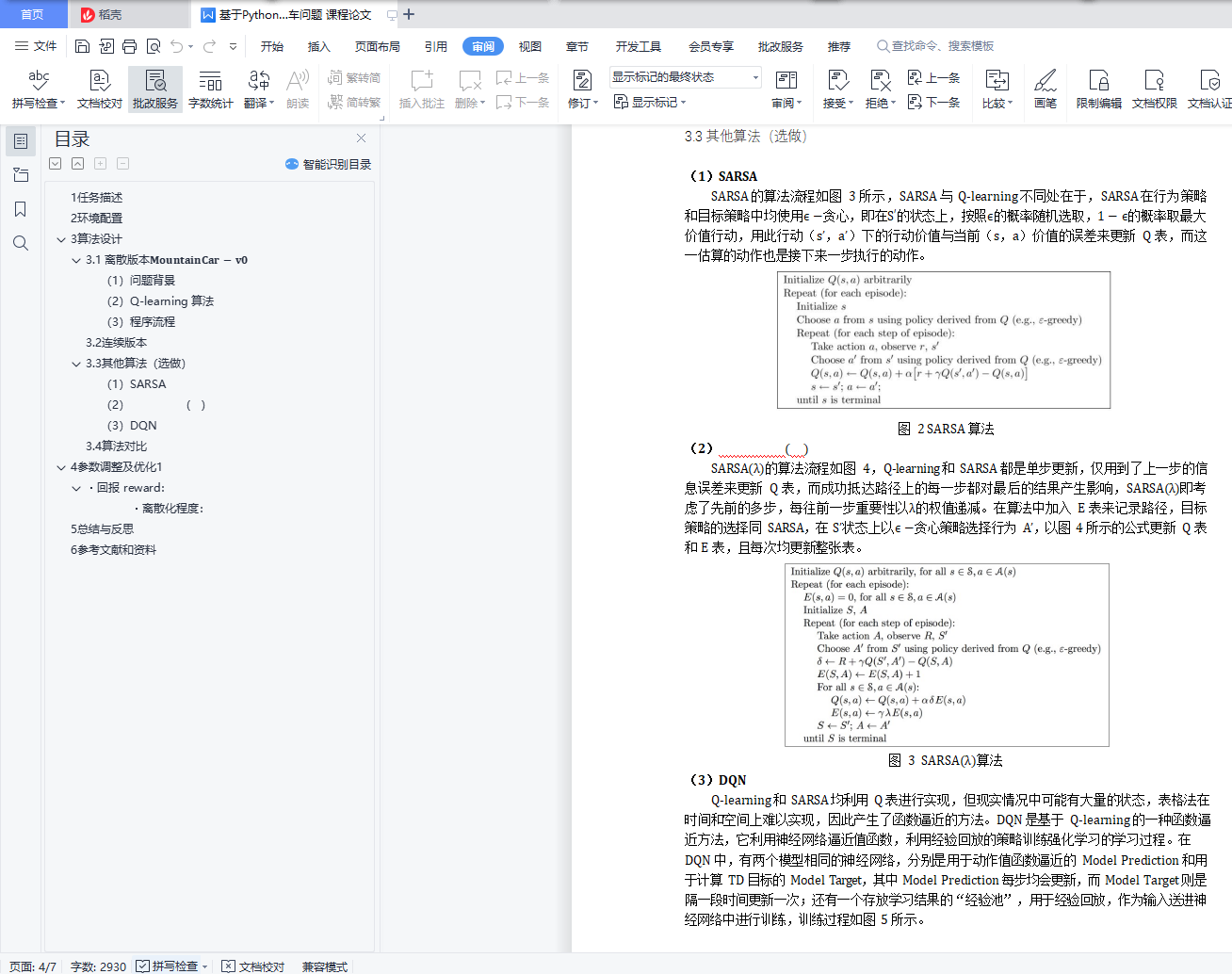Collapse the 3.1 离散版本MountainCar node

pyautogui.click(x=76, y=260)
